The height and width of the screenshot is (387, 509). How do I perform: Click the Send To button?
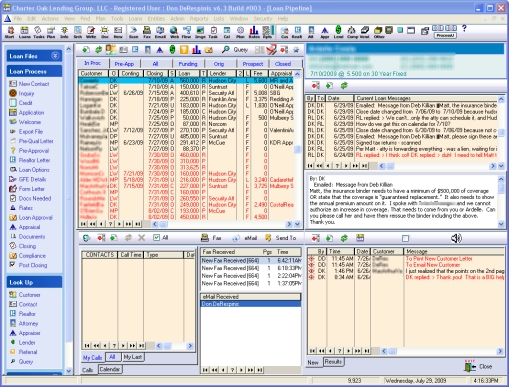tap(280, 238)
